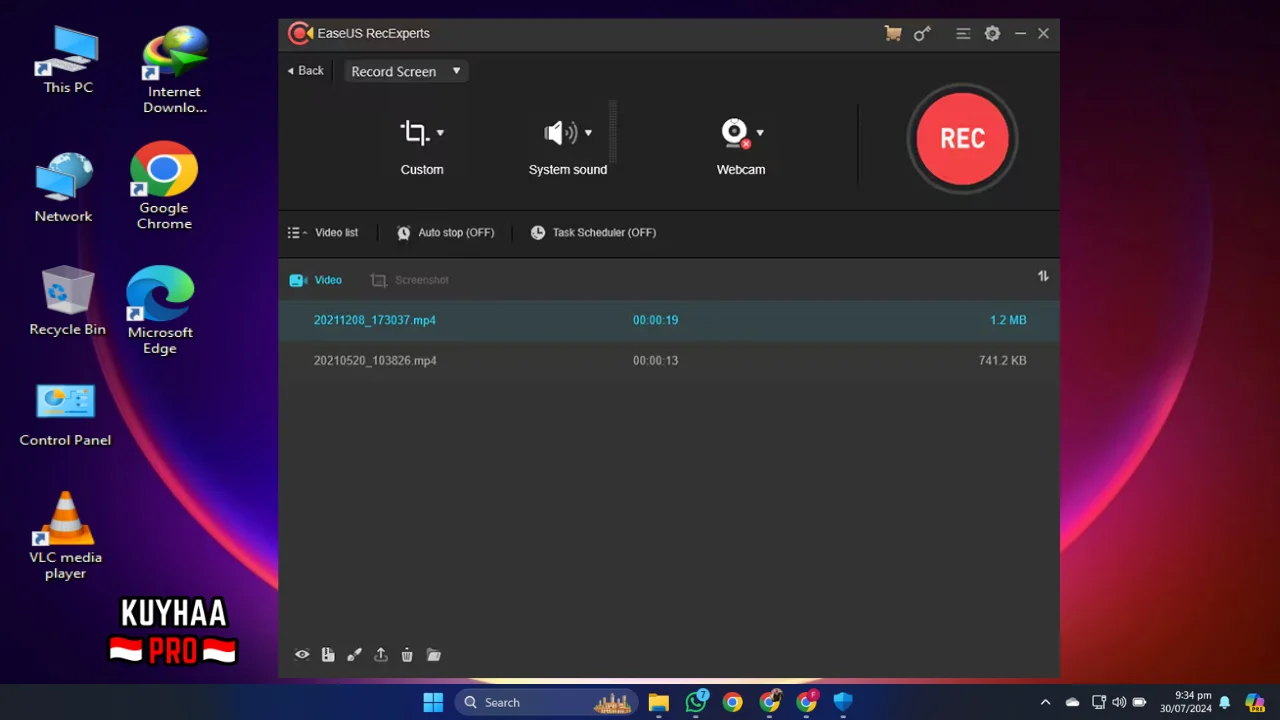Open Recycle Bin on the desktop
This screenshot has width=1280, height=720.
point(68,300)
